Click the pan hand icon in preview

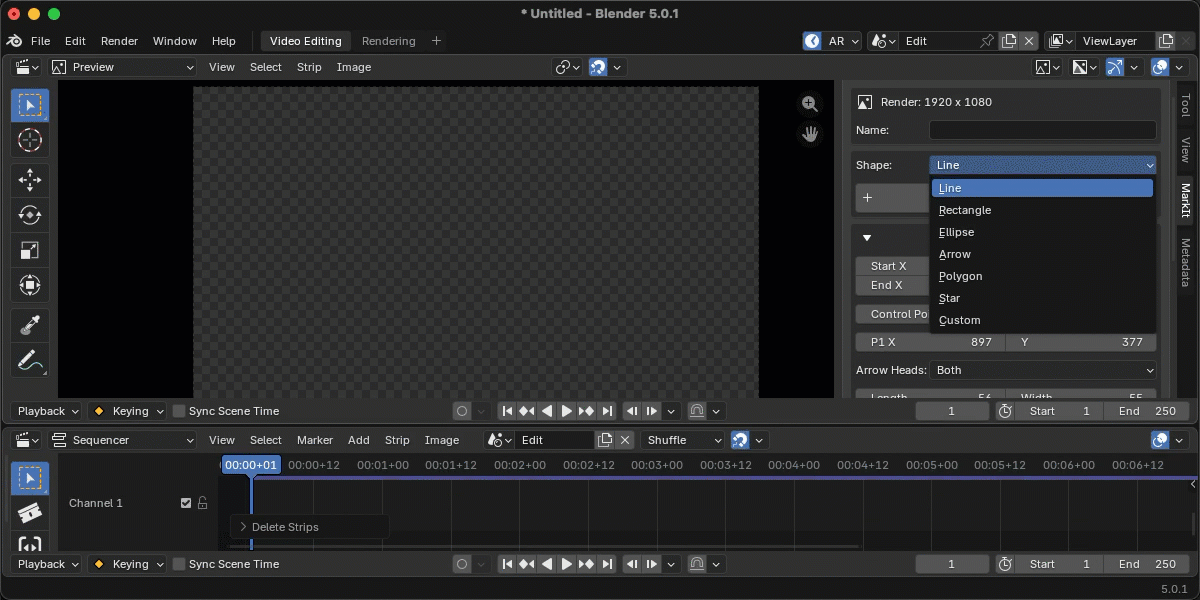(x=810, y=134)
